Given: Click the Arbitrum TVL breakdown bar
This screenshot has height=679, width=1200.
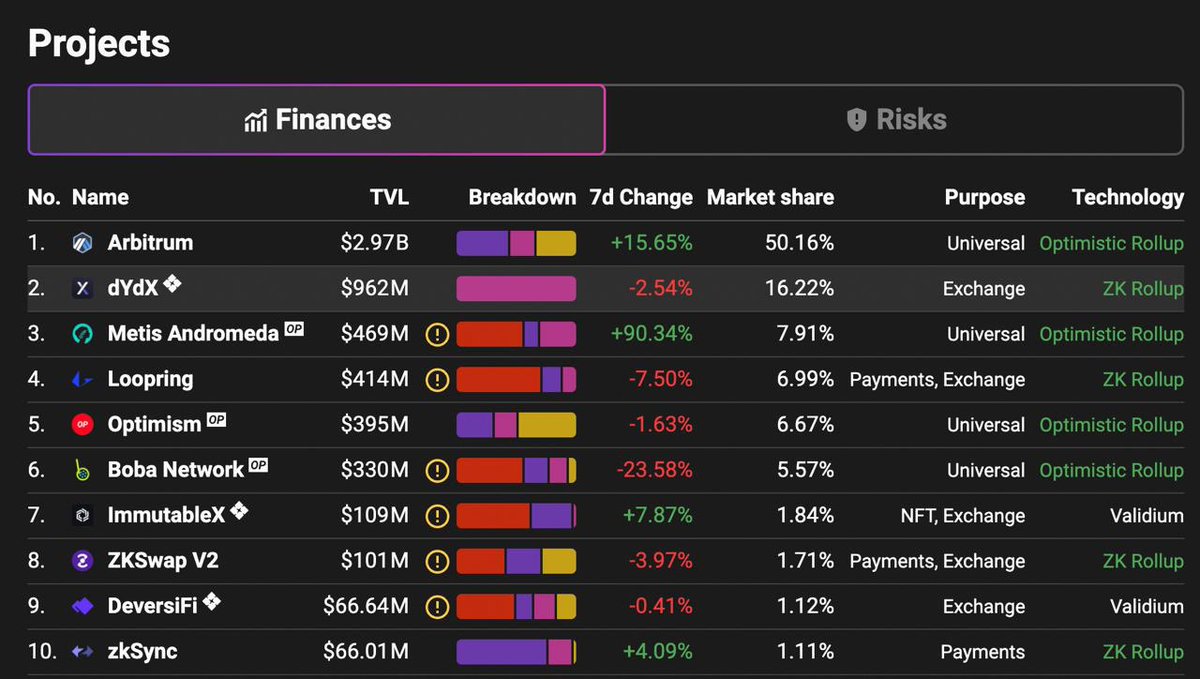Looking at the screenshot, I should [516, 243].
